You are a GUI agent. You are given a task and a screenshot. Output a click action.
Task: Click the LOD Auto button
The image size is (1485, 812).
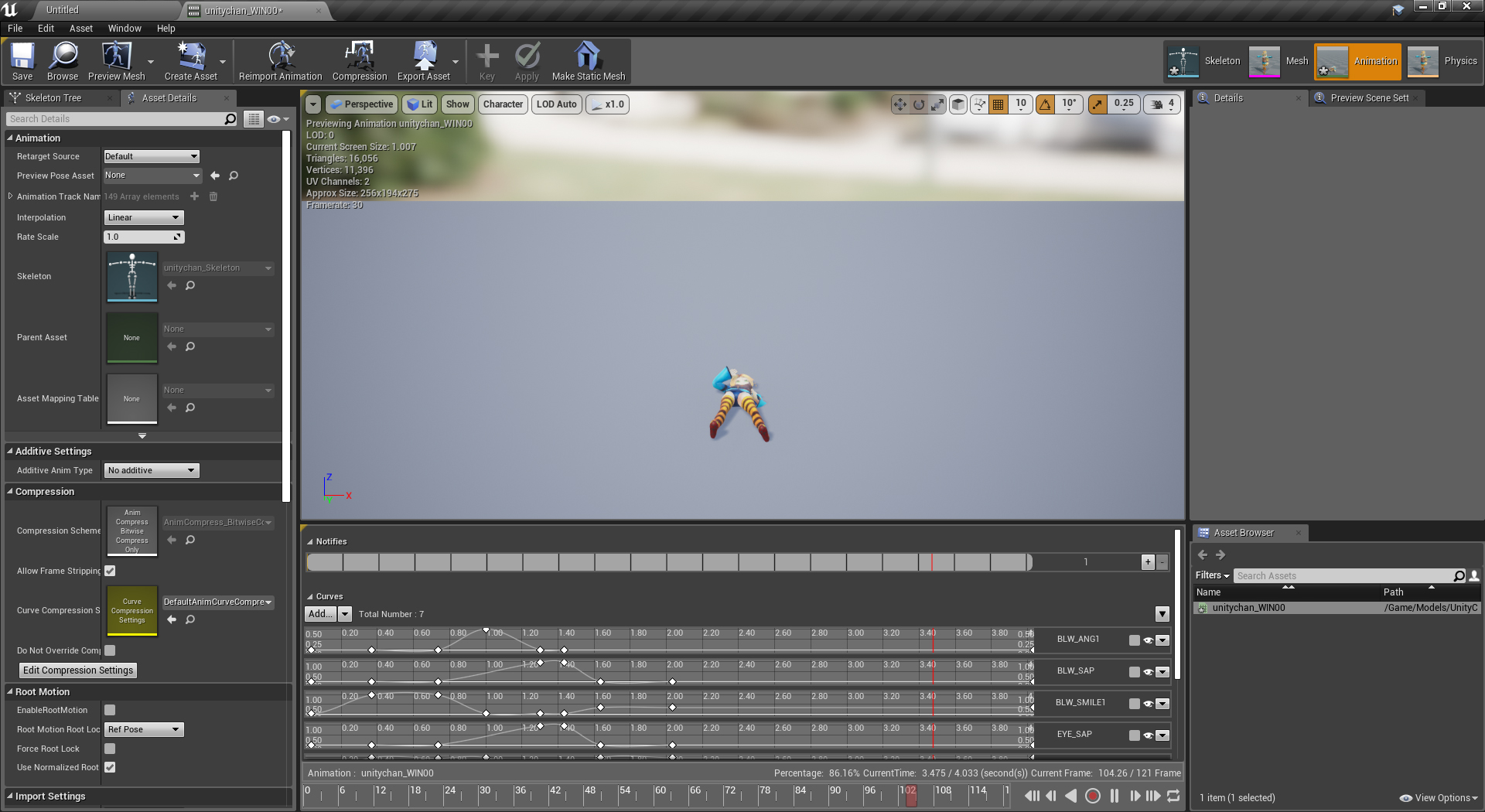point(556,104)
